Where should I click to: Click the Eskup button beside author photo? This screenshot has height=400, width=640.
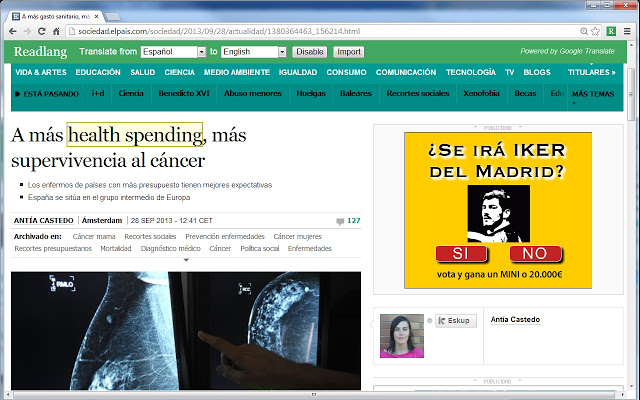click(x=456, y=320)
